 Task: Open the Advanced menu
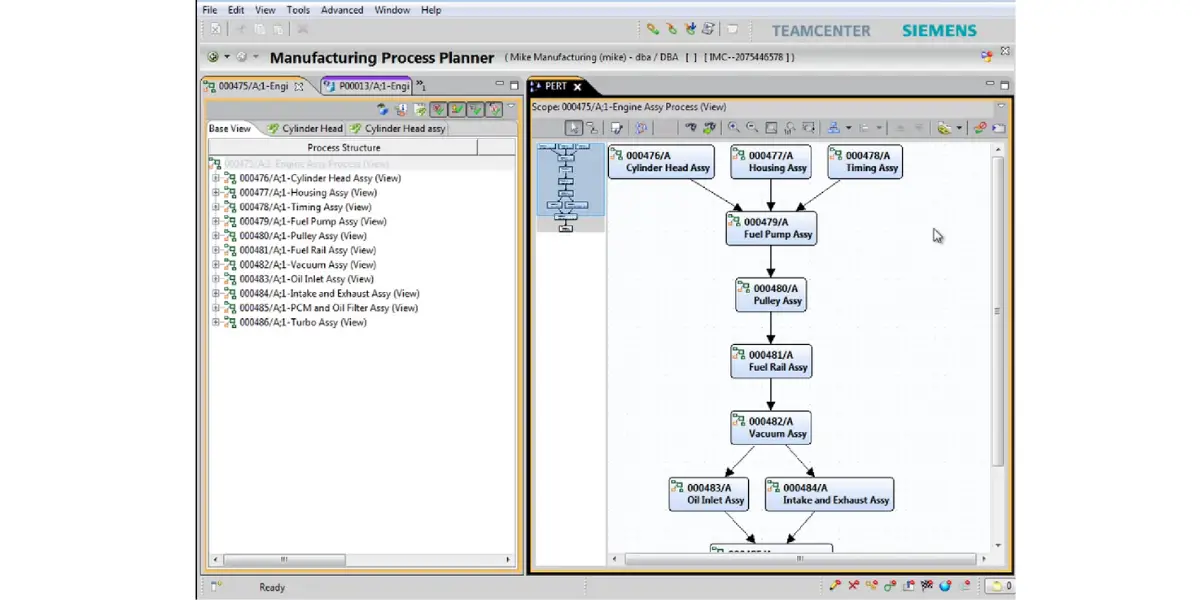(342, 10)
